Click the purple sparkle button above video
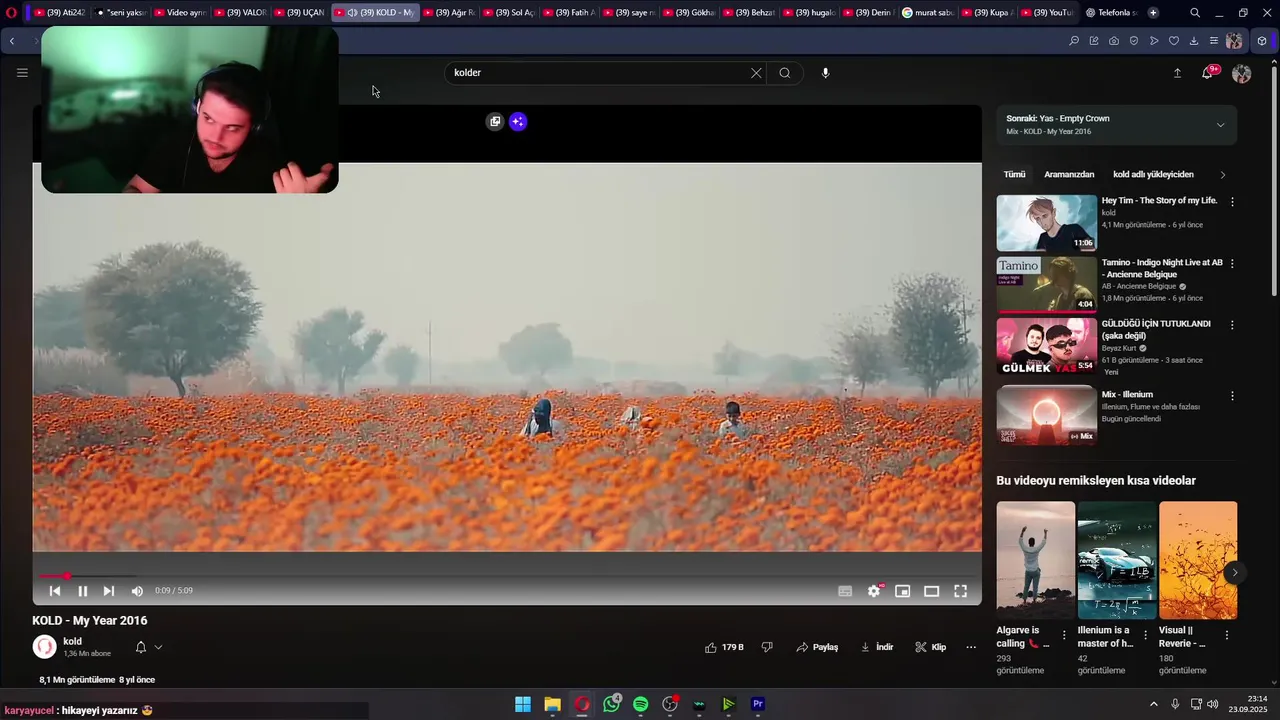Image resolution: width=1280 pixels, height=720 pixels. point(517,121)
